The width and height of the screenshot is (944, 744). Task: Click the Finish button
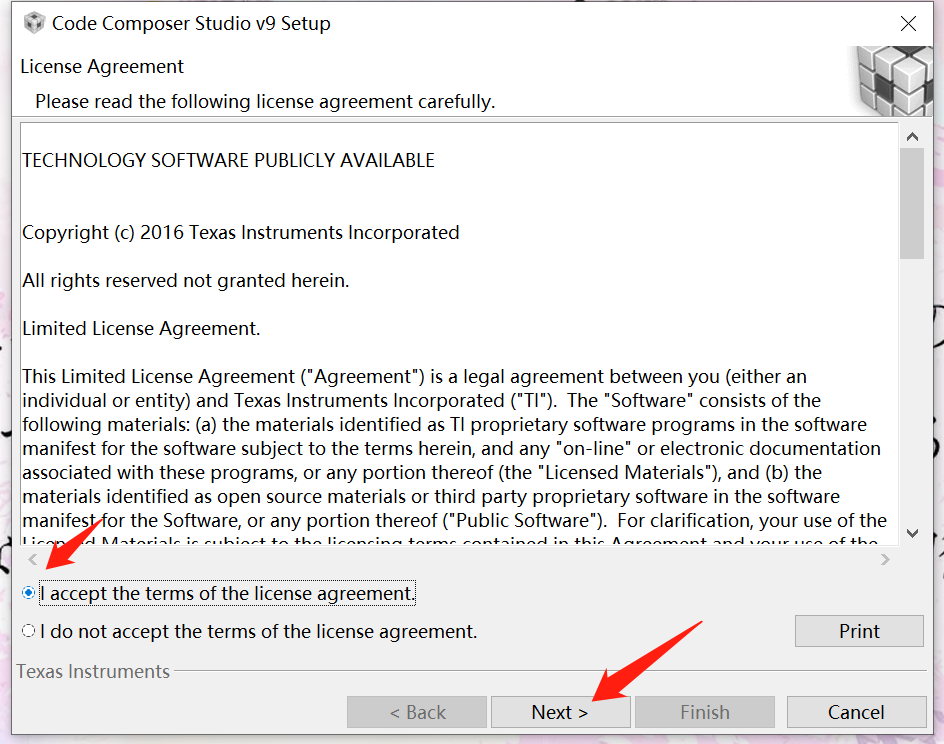(705, 712)
